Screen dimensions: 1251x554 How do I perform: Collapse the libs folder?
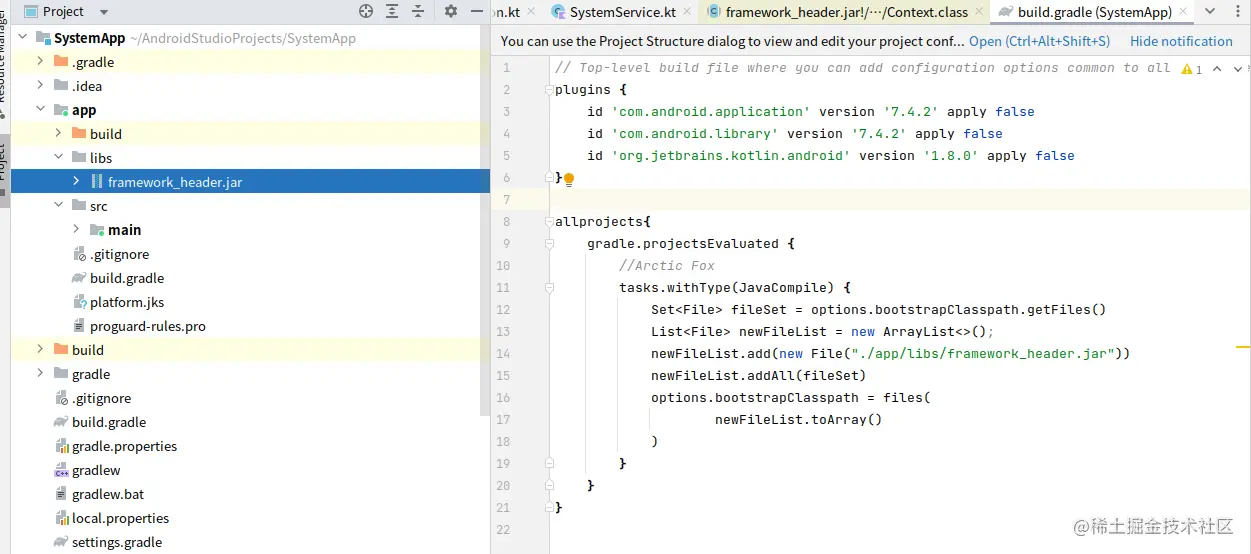[58, 158]
